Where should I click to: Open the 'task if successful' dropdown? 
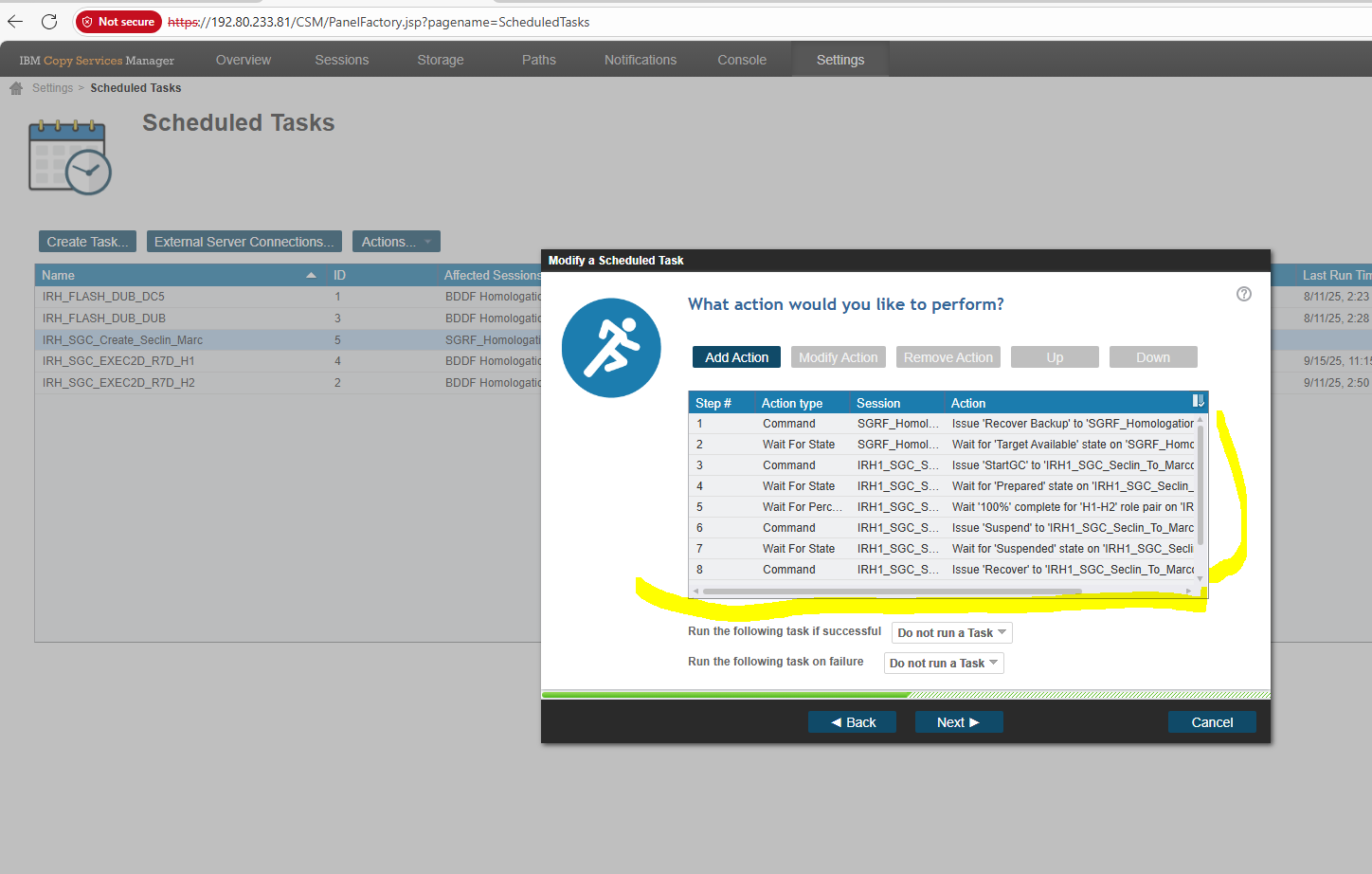[951, 632]
